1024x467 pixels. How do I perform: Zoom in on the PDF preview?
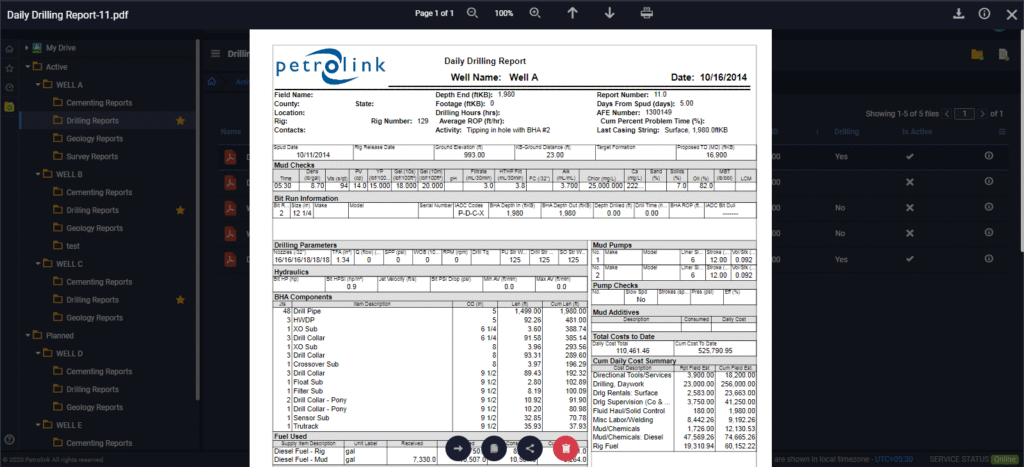coord(535,13)
